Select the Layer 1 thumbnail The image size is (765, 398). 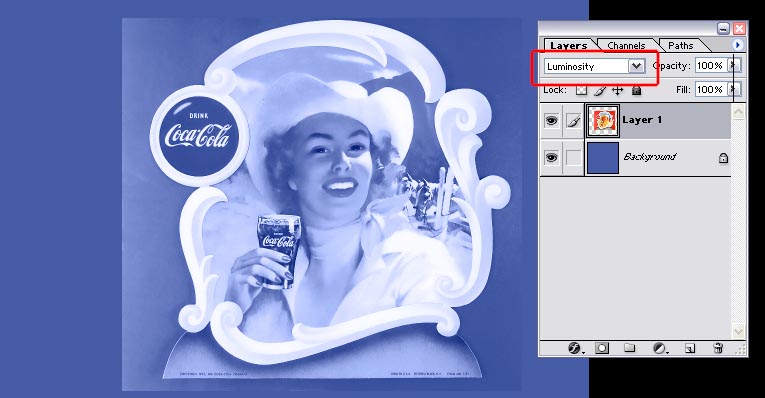[603, 120]
